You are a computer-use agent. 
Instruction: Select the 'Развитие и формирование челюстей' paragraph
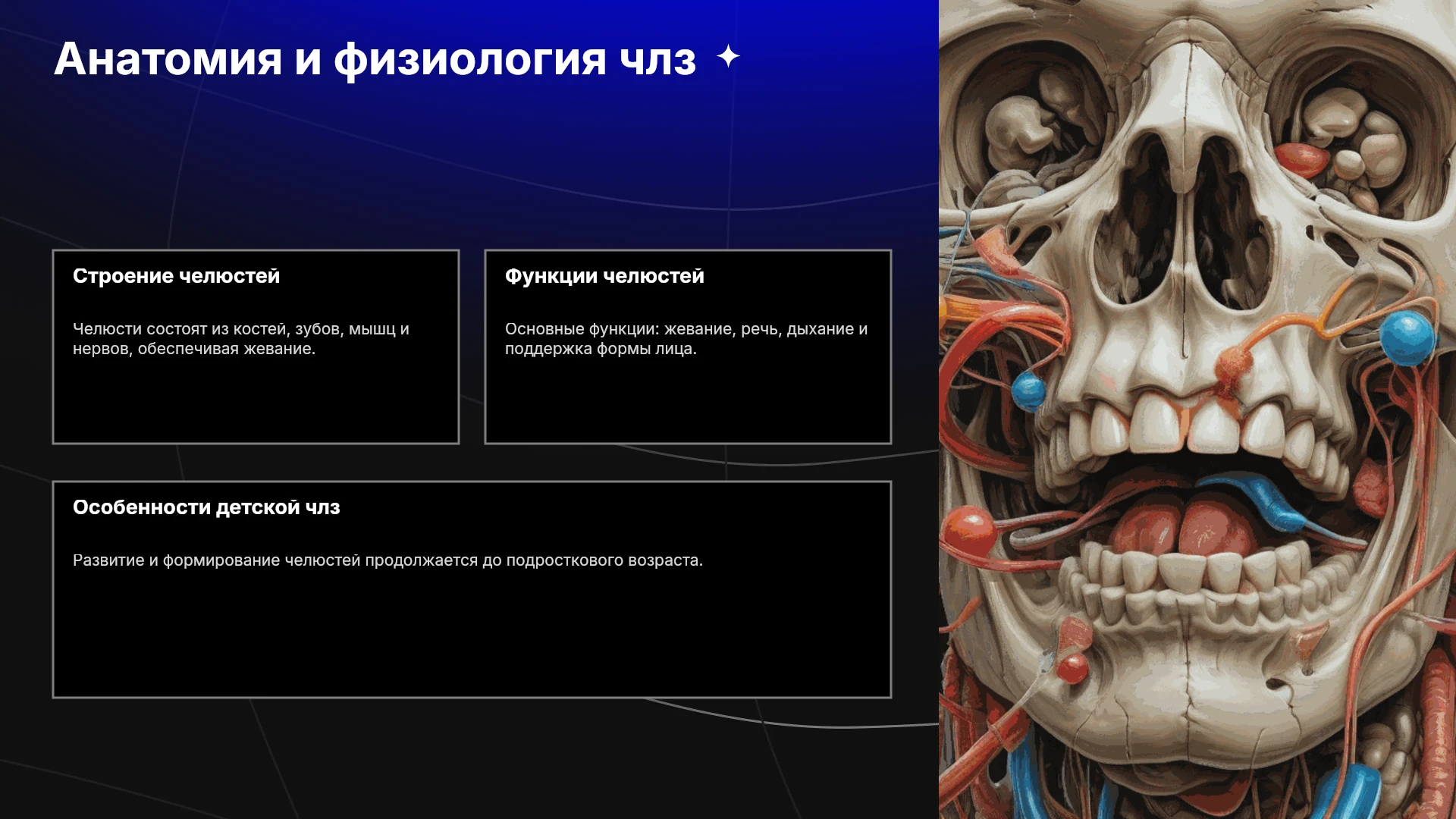click(x=388, y=560)
